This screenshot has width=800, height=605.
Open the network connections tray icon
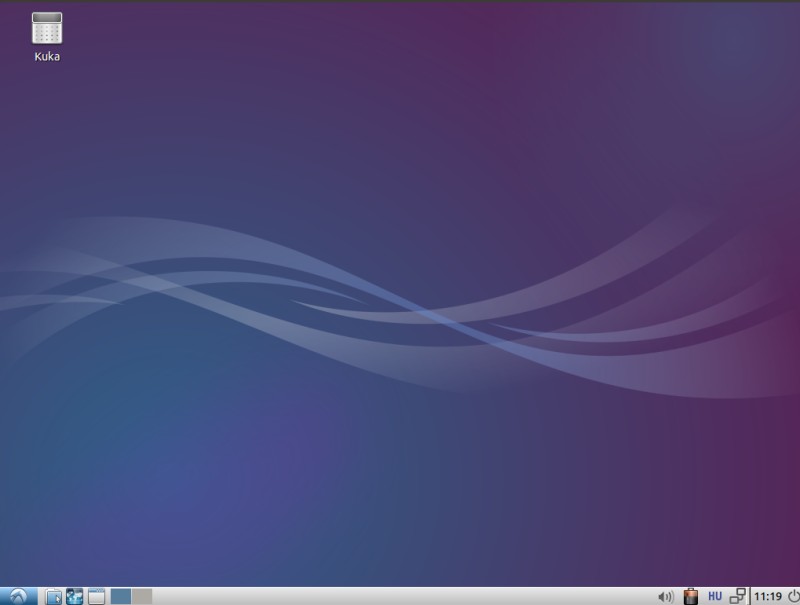(738, 596)
